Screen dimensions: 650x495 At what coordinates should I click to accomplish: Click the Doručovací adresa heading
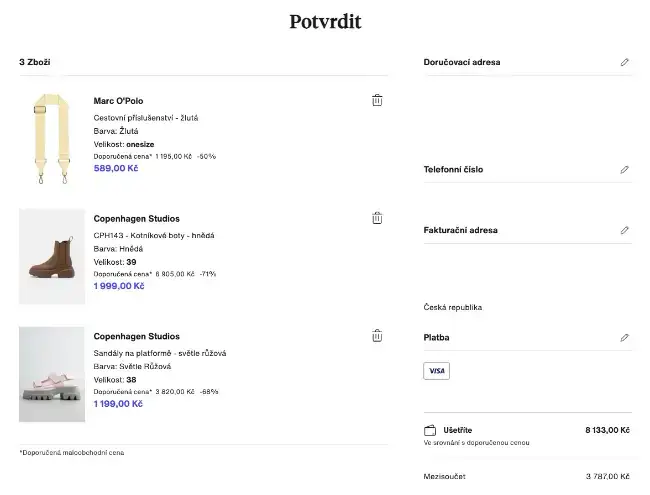click(461, 62)
